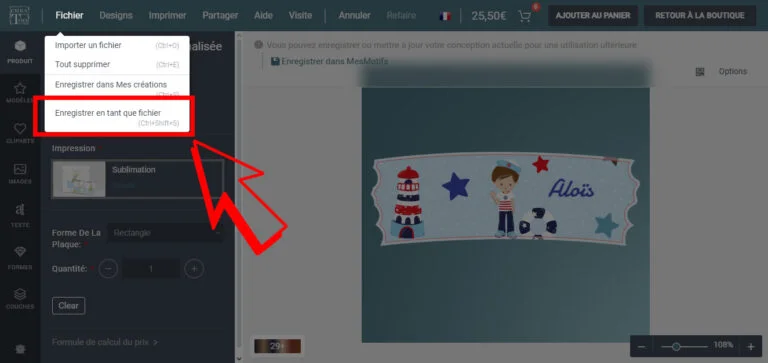Open the Modèles star icon panel
768x363 pixels.
20,93
